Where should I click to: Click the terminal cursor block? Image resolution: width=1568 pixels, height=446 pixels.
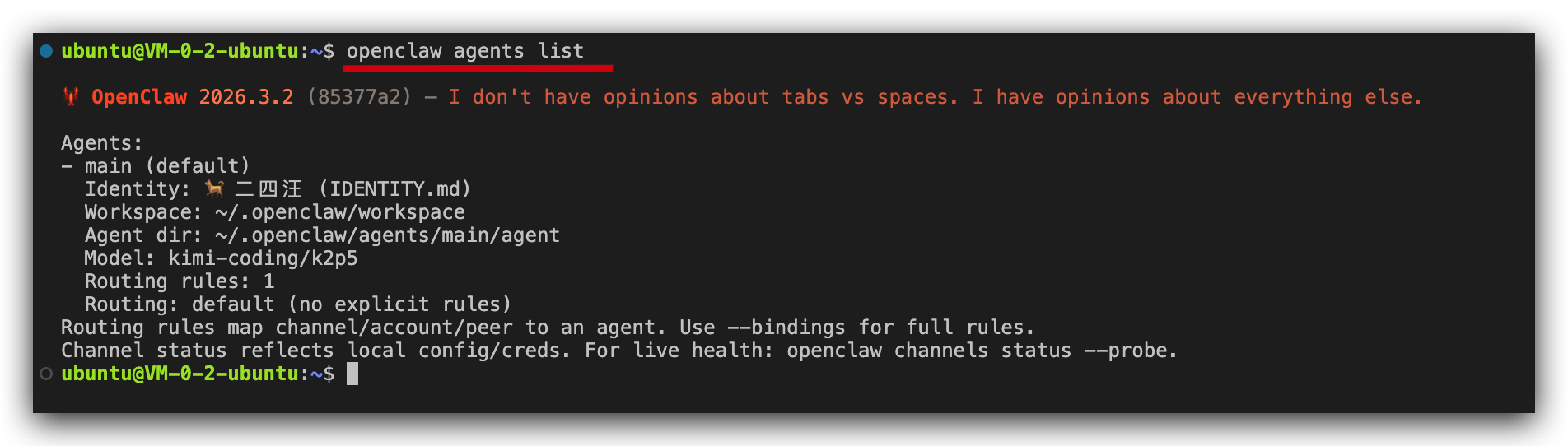352,374
